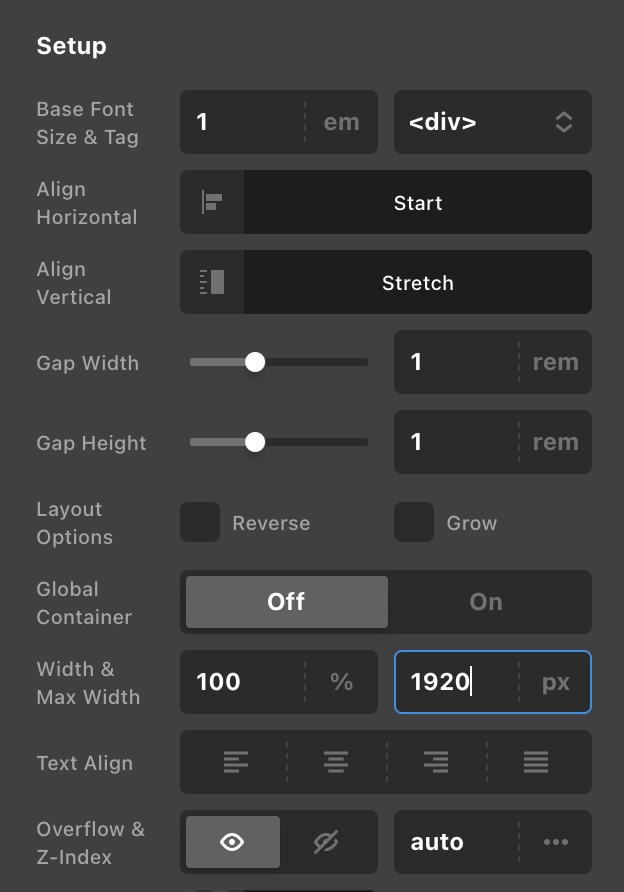Set overflow to hidden with crossed-eye icon

[x=326, y=842]
